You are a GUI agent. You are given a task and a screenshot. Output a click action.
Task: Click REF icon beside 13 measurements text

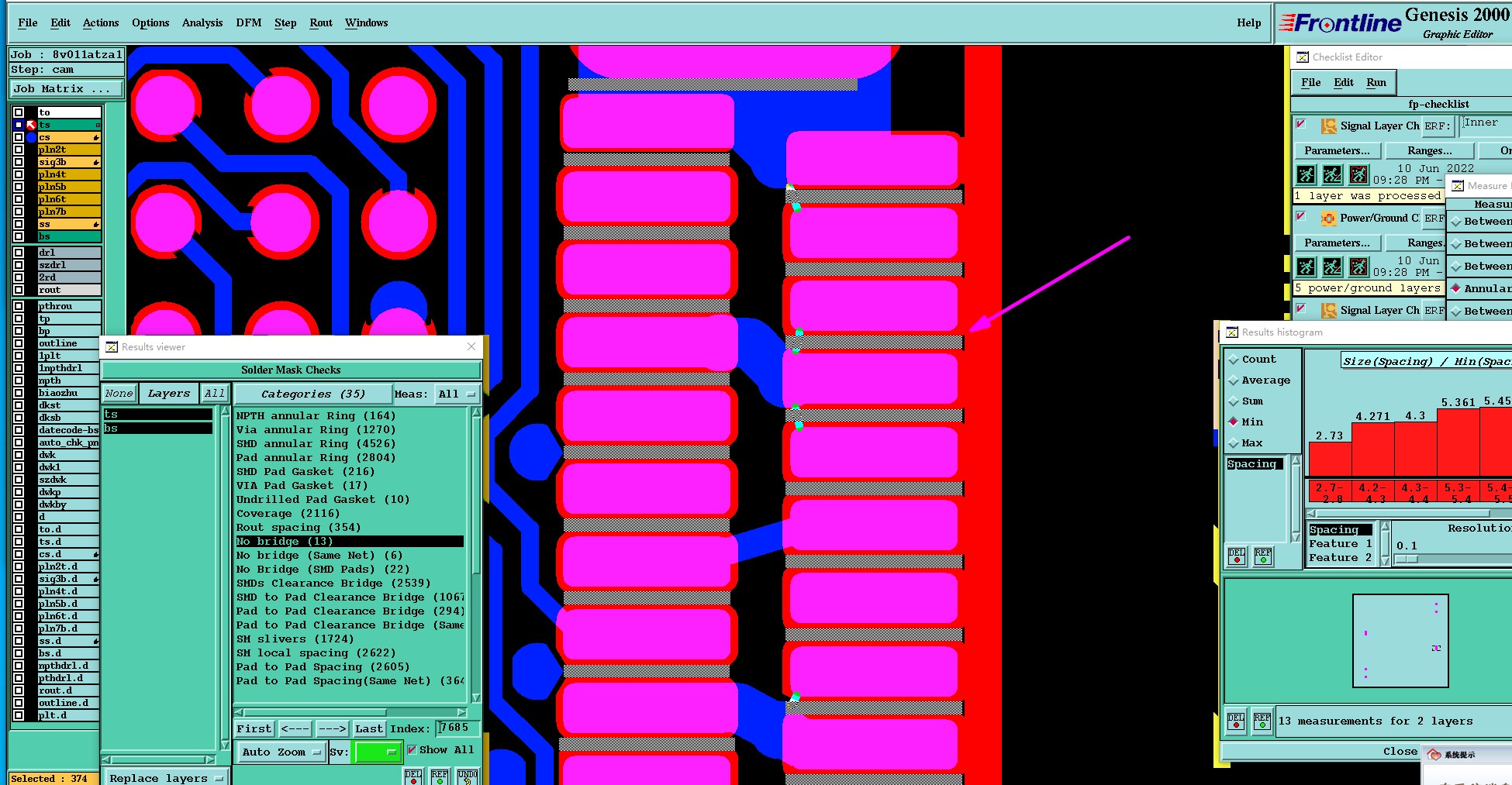pyautogui.click(x=1262, y=721)
